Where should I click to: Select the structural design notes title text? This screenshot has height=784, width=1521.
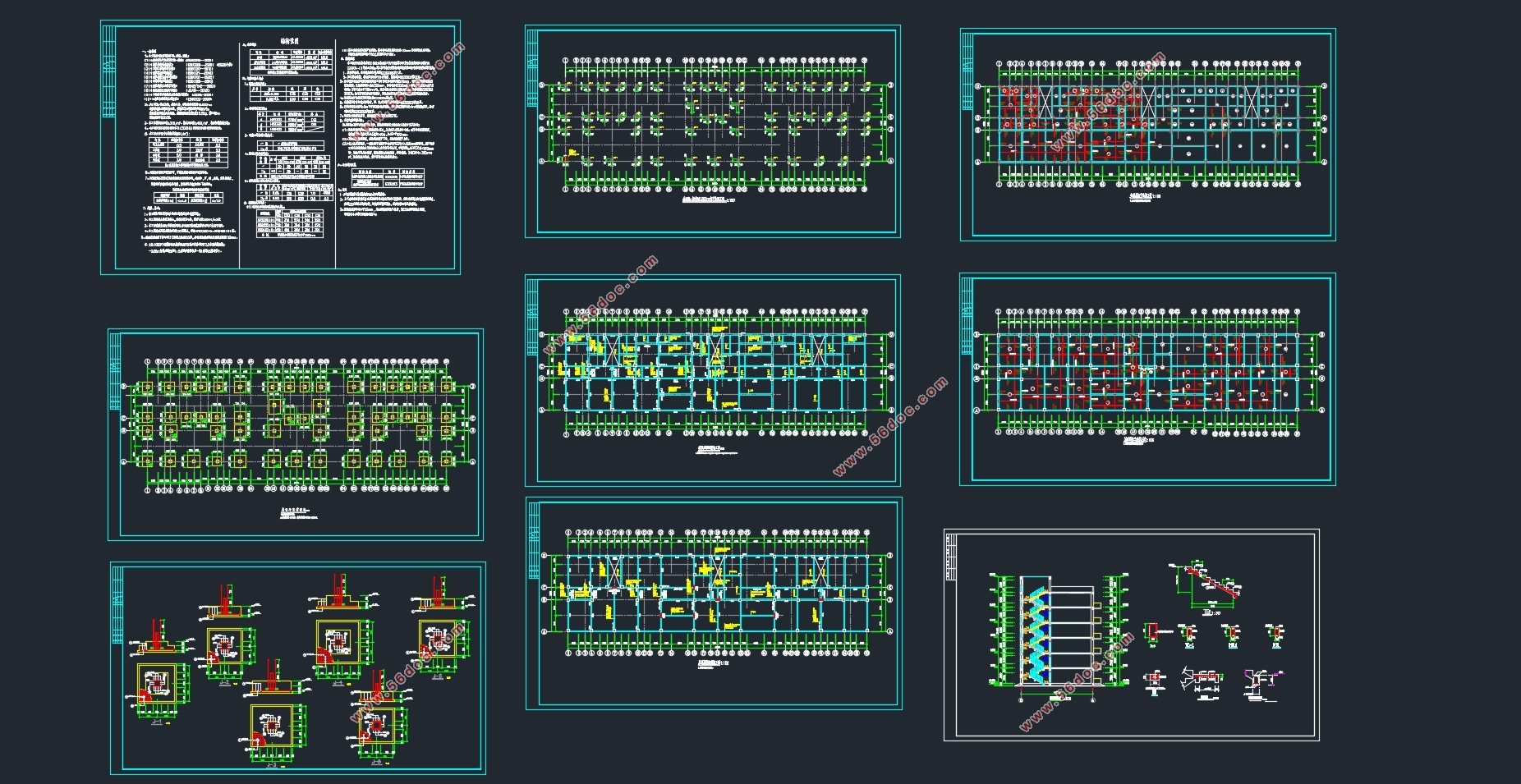coord(289,40)
